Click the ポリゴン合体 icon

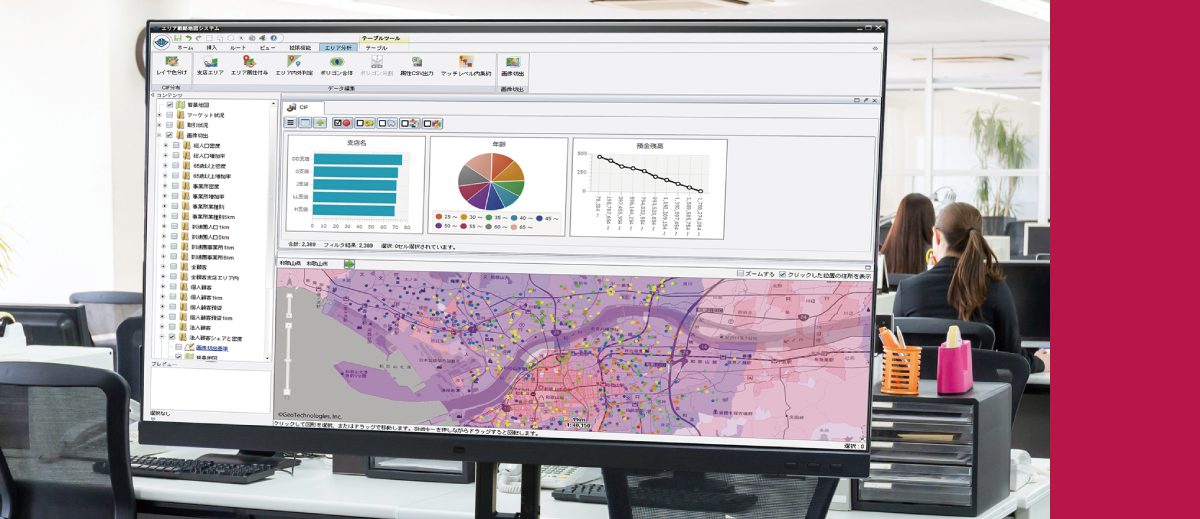(336, 63)
